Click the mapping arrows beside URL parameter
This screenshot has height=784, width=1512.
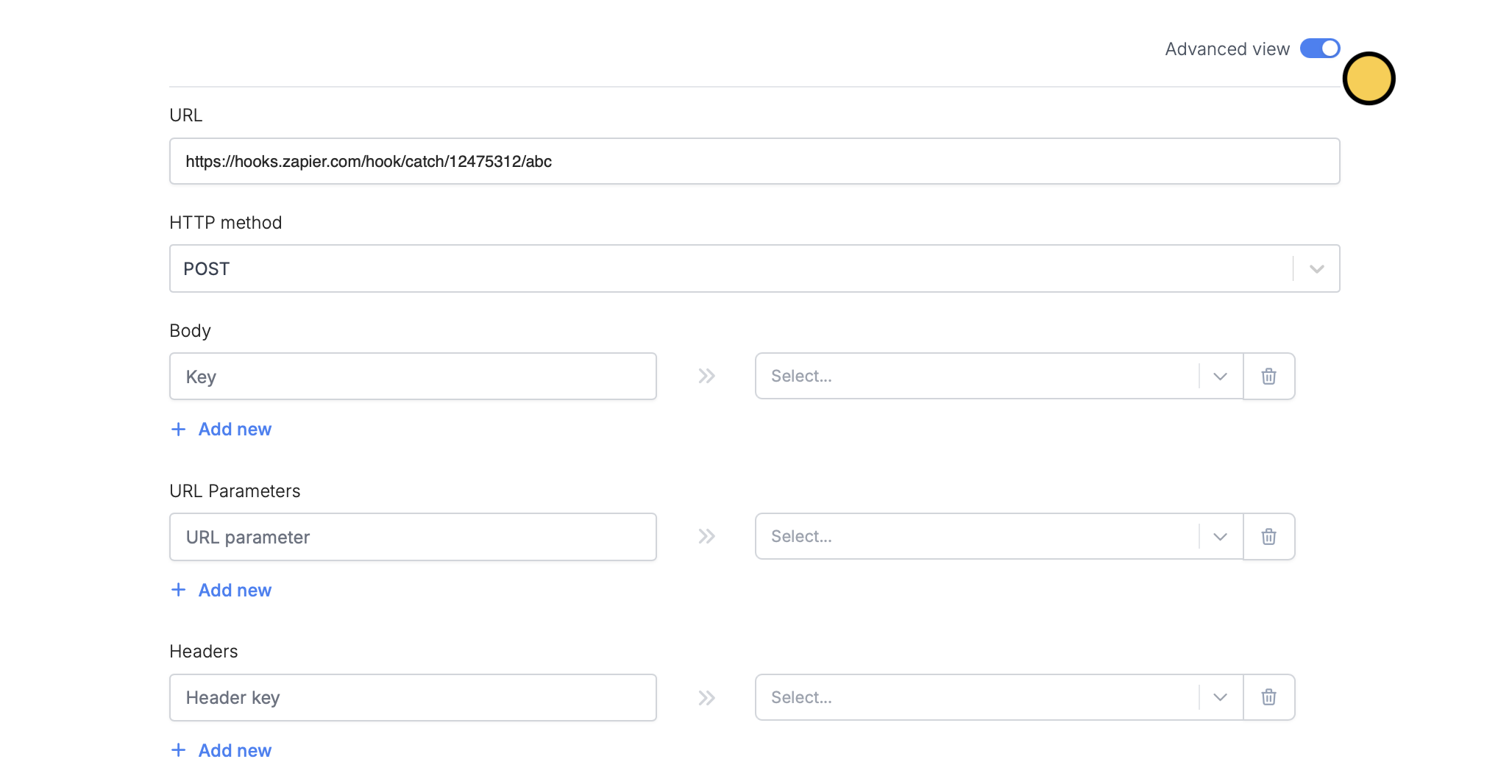click(x=706, y=536)
